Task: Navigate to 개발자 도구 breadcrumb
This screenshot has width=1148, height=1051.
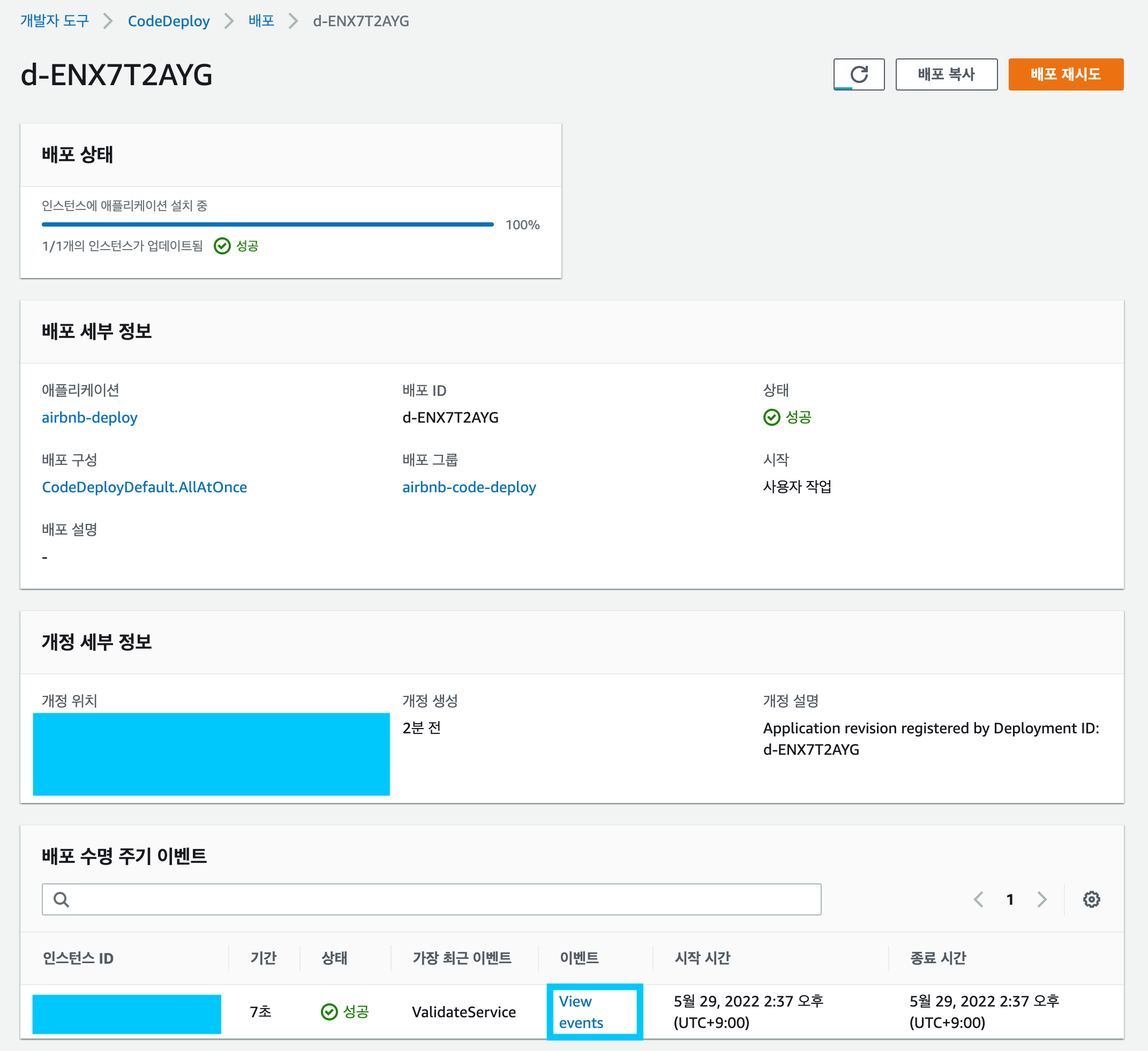Action: [x=55, y=21]
